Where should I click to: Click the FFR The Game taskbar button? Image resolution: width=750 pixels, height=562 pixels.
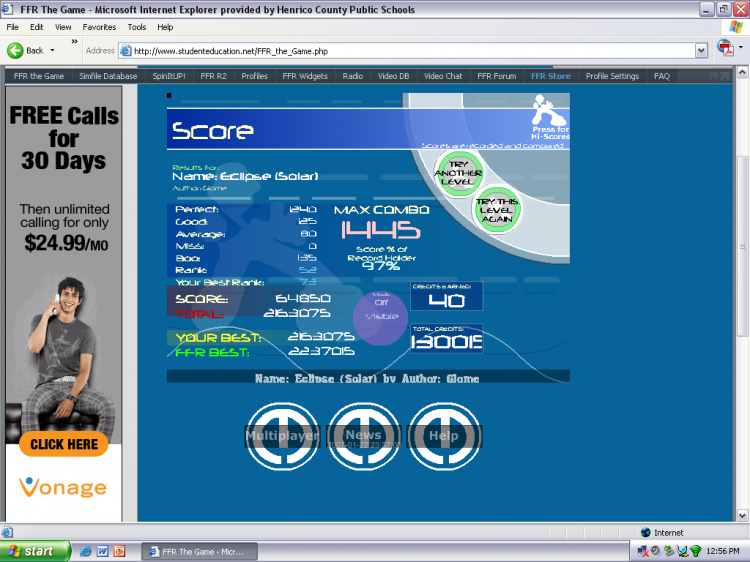pos(199,551)
